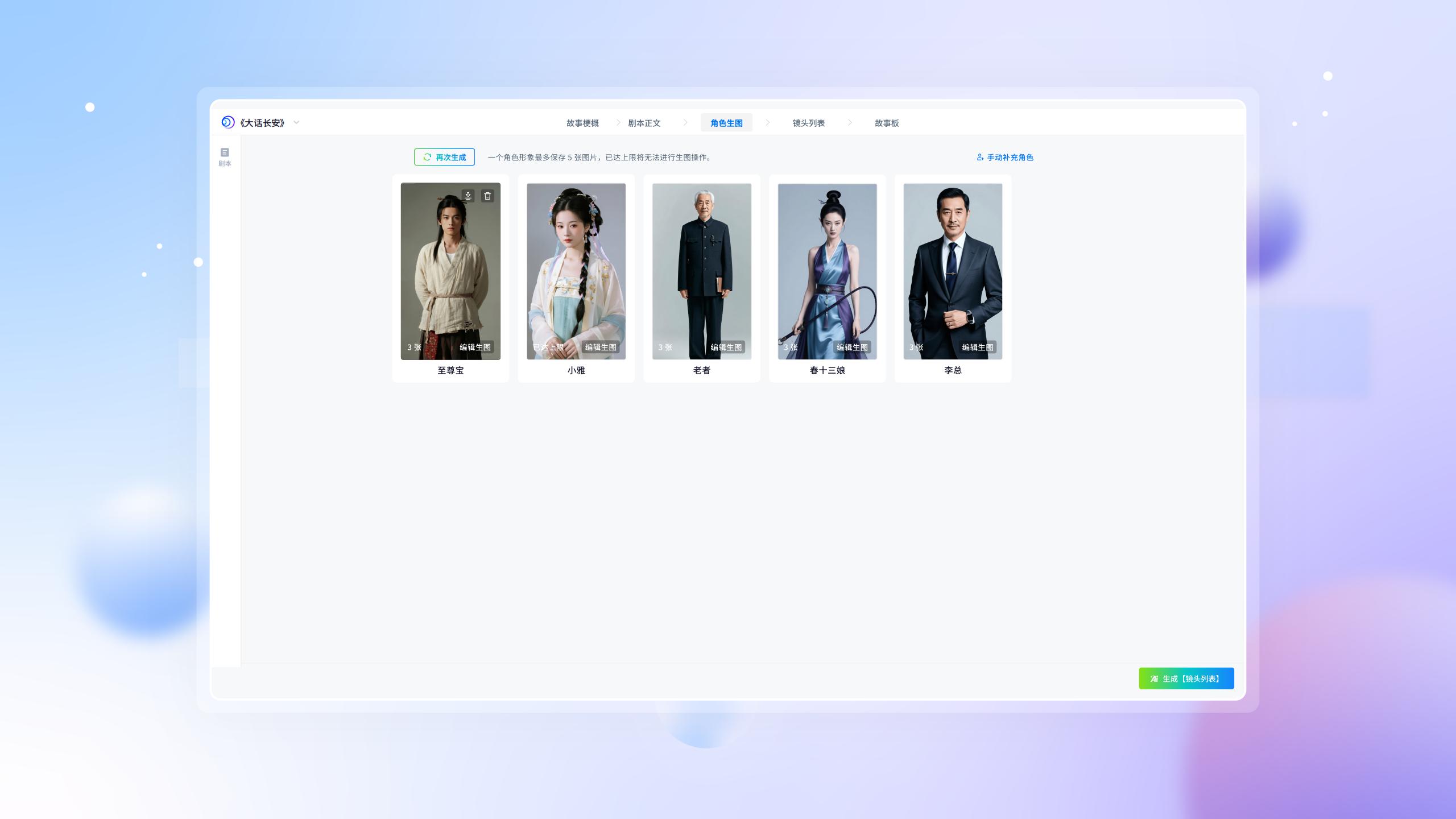Switch to the 故事梗概 step tab
This screenshot has width=1456, height=819.
pos(582,123)
